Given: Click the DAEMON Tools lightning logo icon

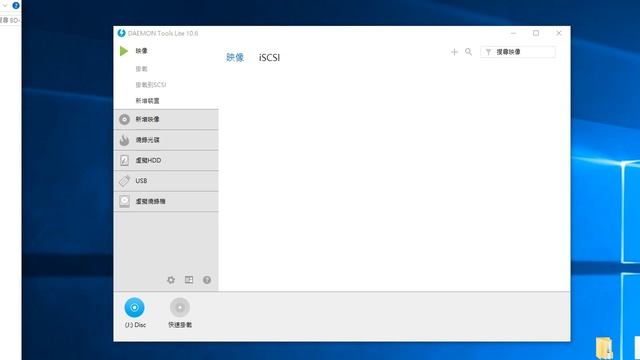Looking at the screenshot, I should click(121, 33).
